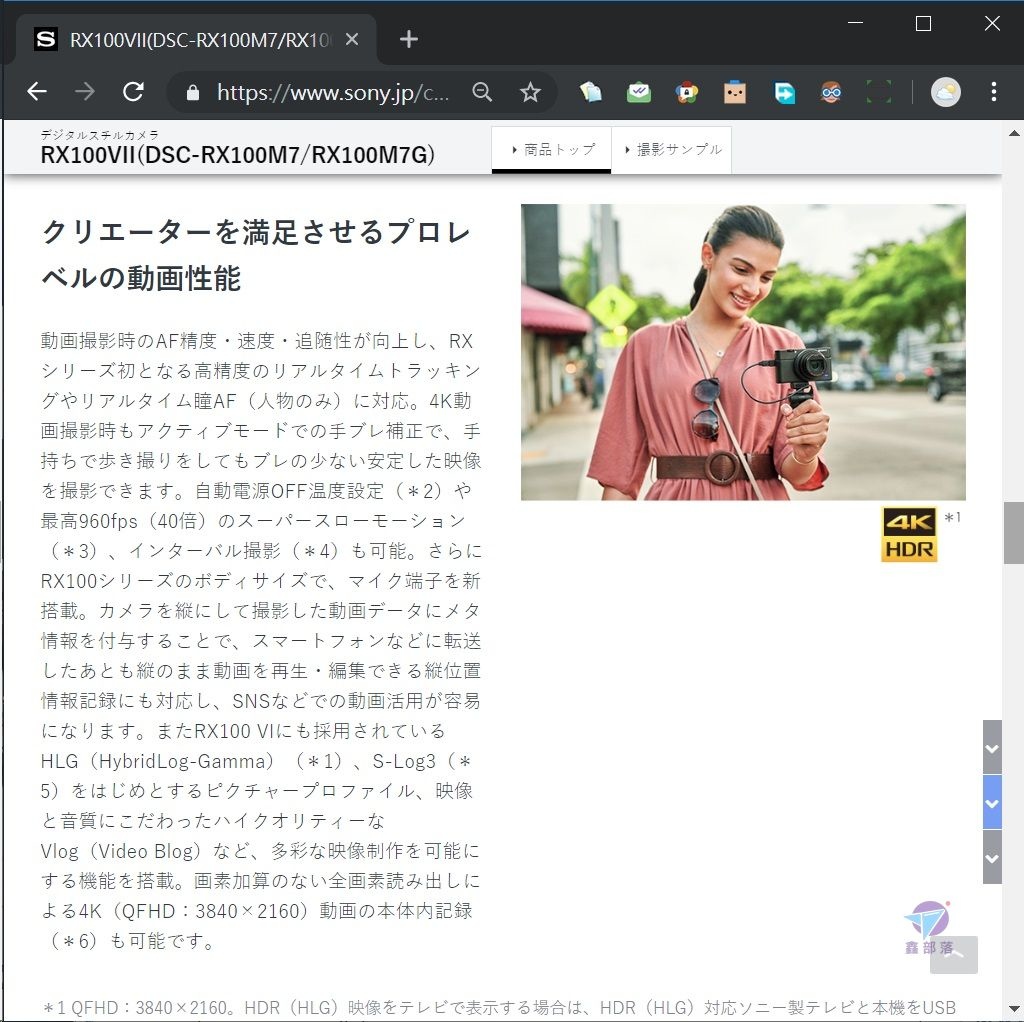This screenshot has height=1022, width=1024.
Task: Click the 4K HDR badge
Action: click(x=909, y=534)
